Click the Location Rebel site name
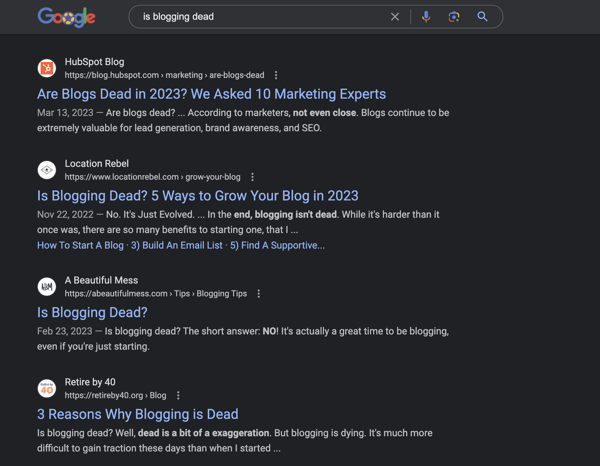Screen dimensions: 600x466 pos(97,164)
